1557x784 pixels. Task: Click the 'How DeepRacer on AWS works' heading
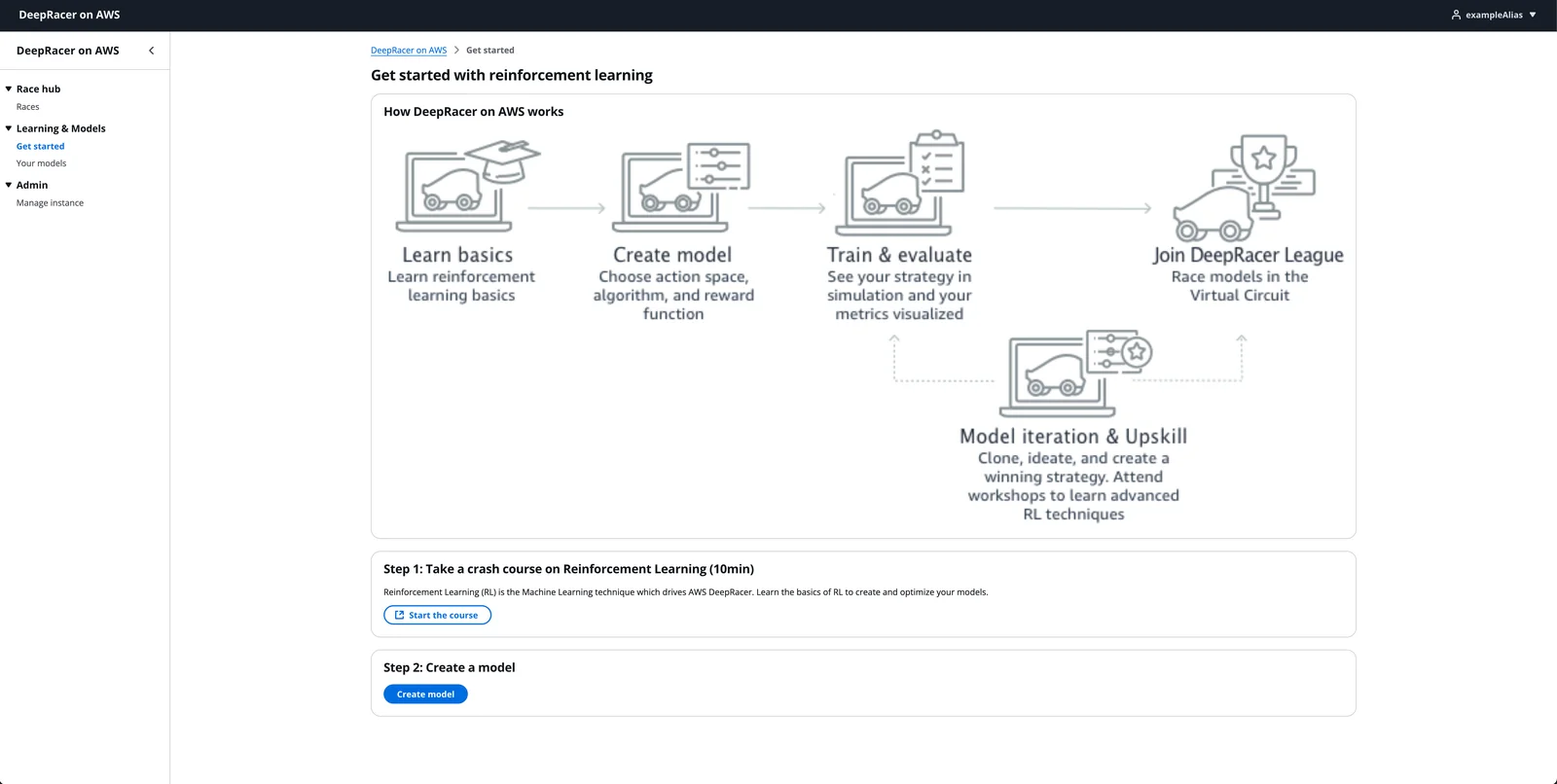click(474, 112)
